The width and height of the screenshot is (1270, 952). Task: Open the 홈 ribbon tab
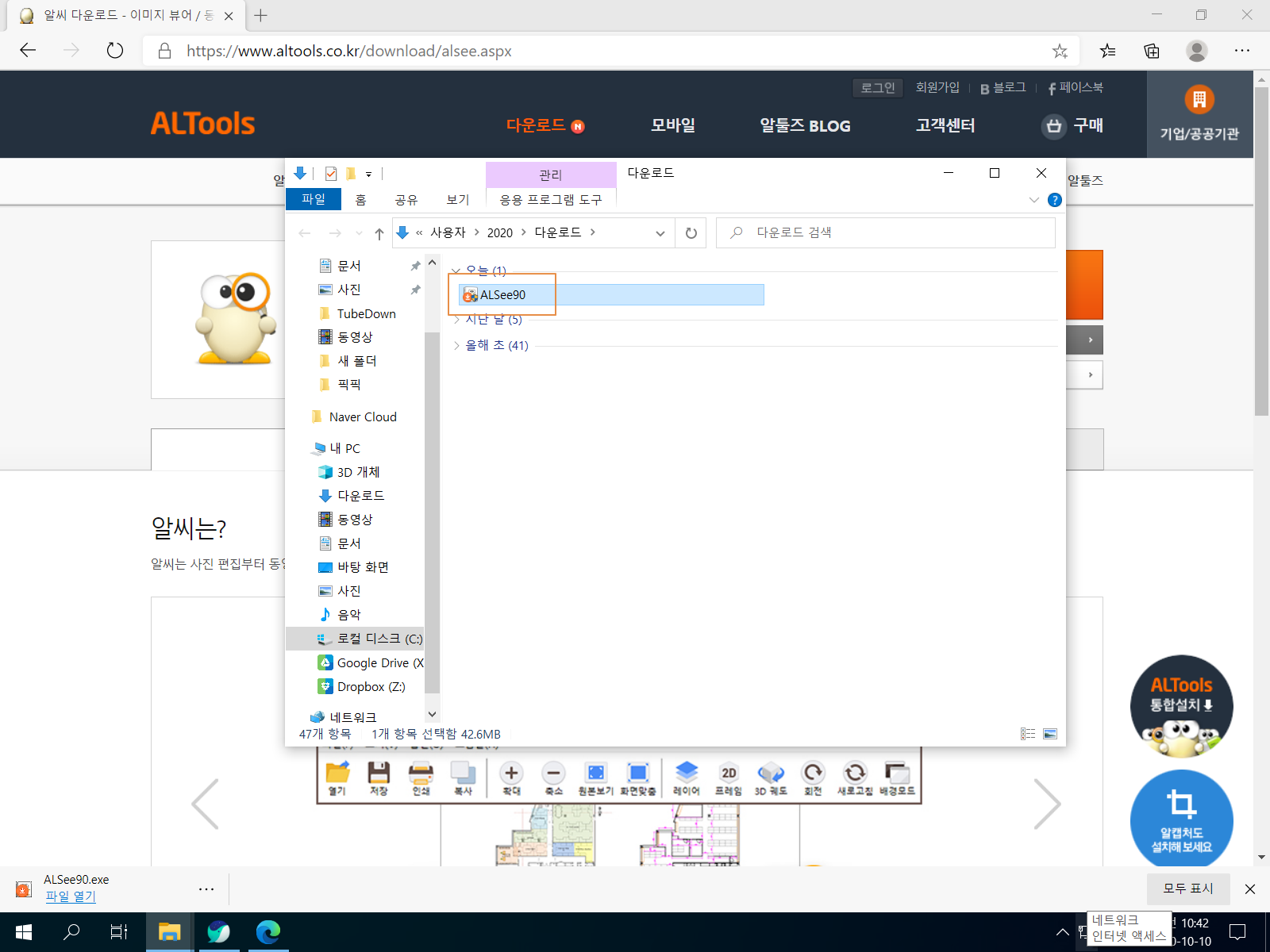tap(360, 200)
